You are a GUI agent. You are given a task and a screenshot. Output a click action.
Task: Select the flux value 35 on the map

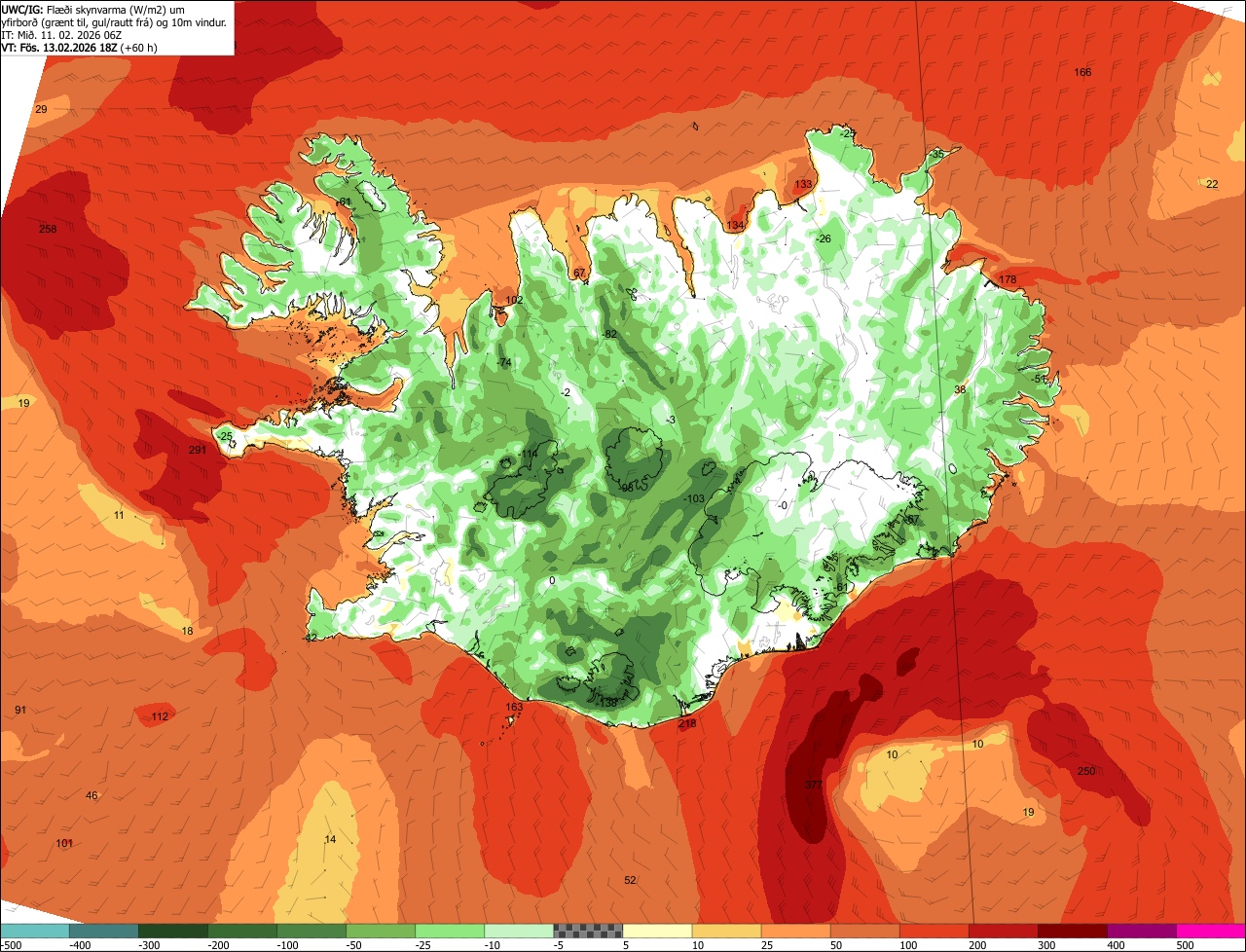(x=938, y=154)
